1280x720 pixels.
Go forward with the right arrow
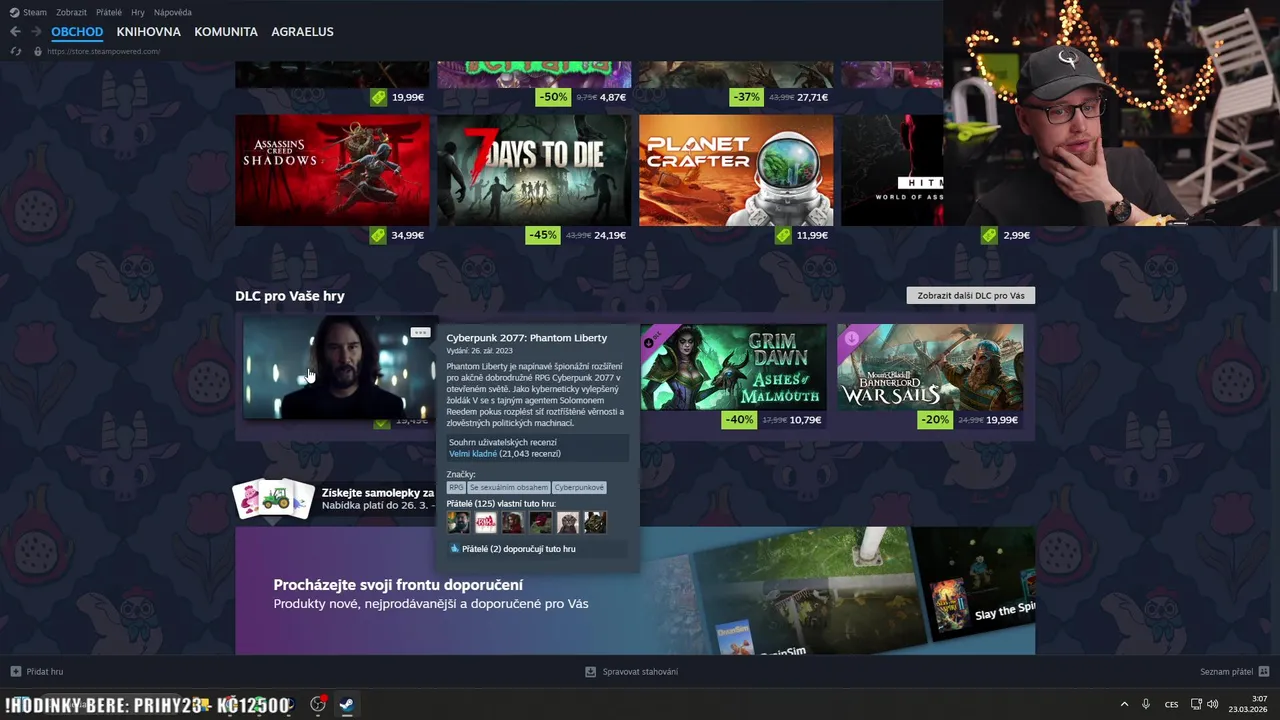(37, 32)
